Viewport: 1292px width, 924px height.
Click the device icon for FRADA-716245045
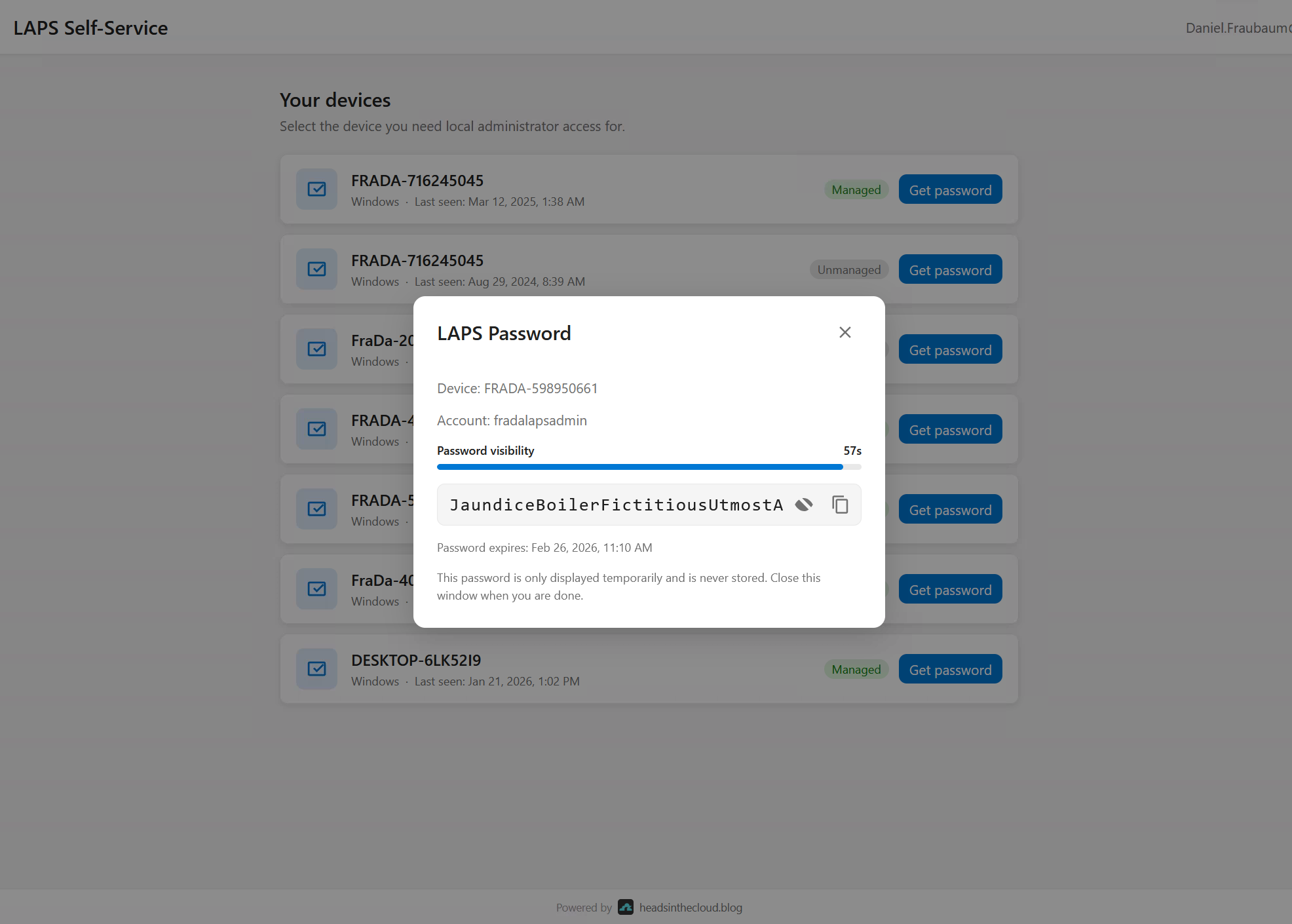pyautogui.click(x=316, y=189)
